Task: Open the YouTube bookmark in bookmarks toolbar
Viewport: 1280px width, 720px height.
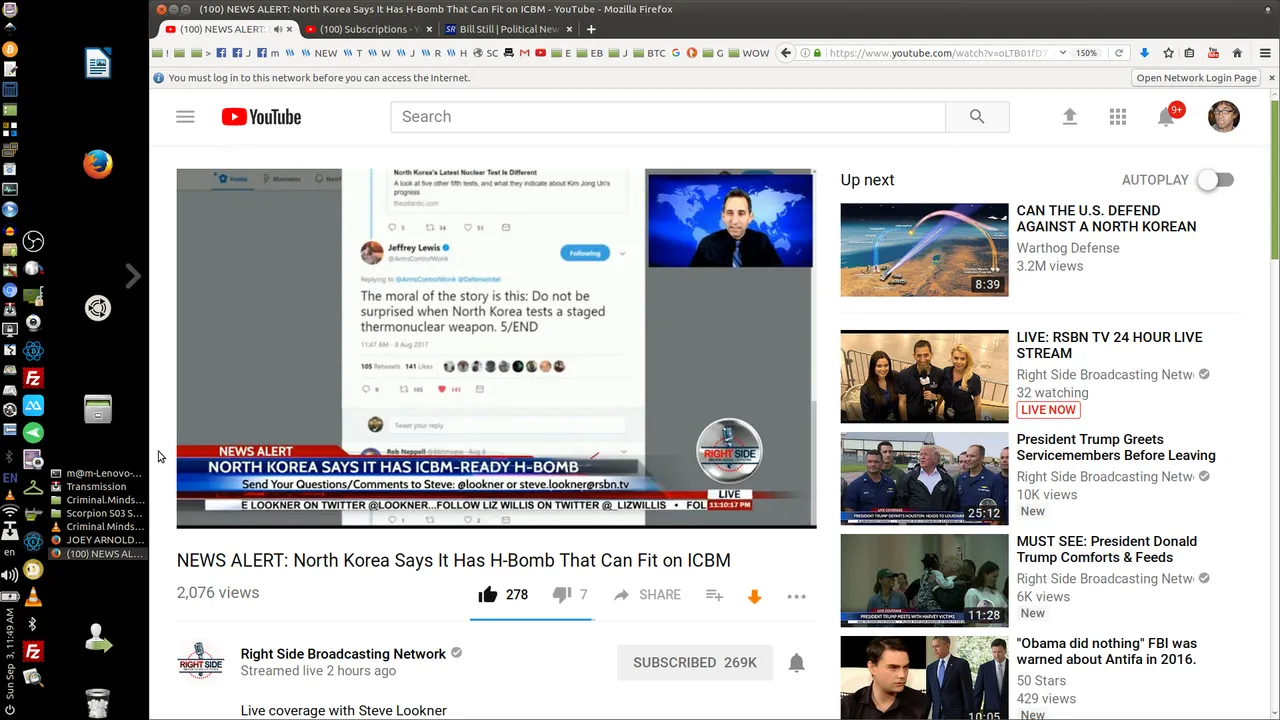Action: click(x=541, y=53)
